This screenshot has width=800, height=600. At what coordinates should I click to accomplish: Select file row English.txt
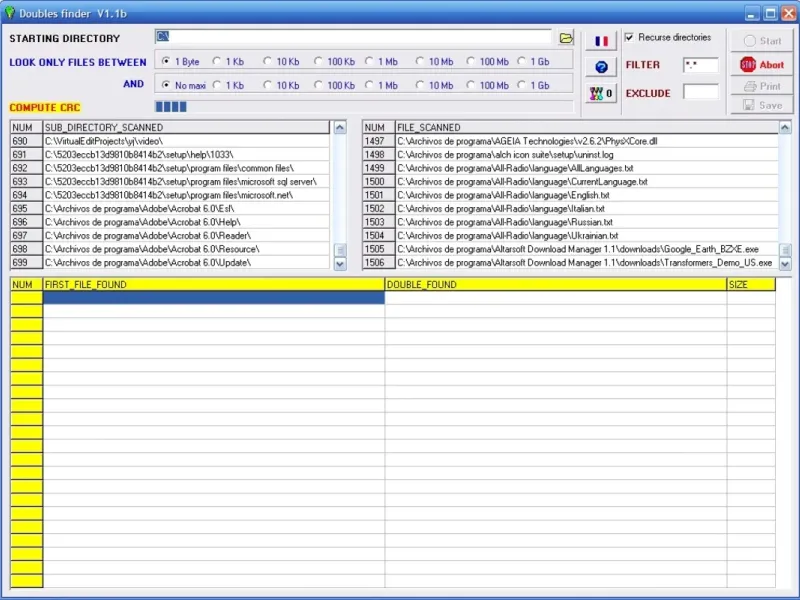tap(570, 195)
